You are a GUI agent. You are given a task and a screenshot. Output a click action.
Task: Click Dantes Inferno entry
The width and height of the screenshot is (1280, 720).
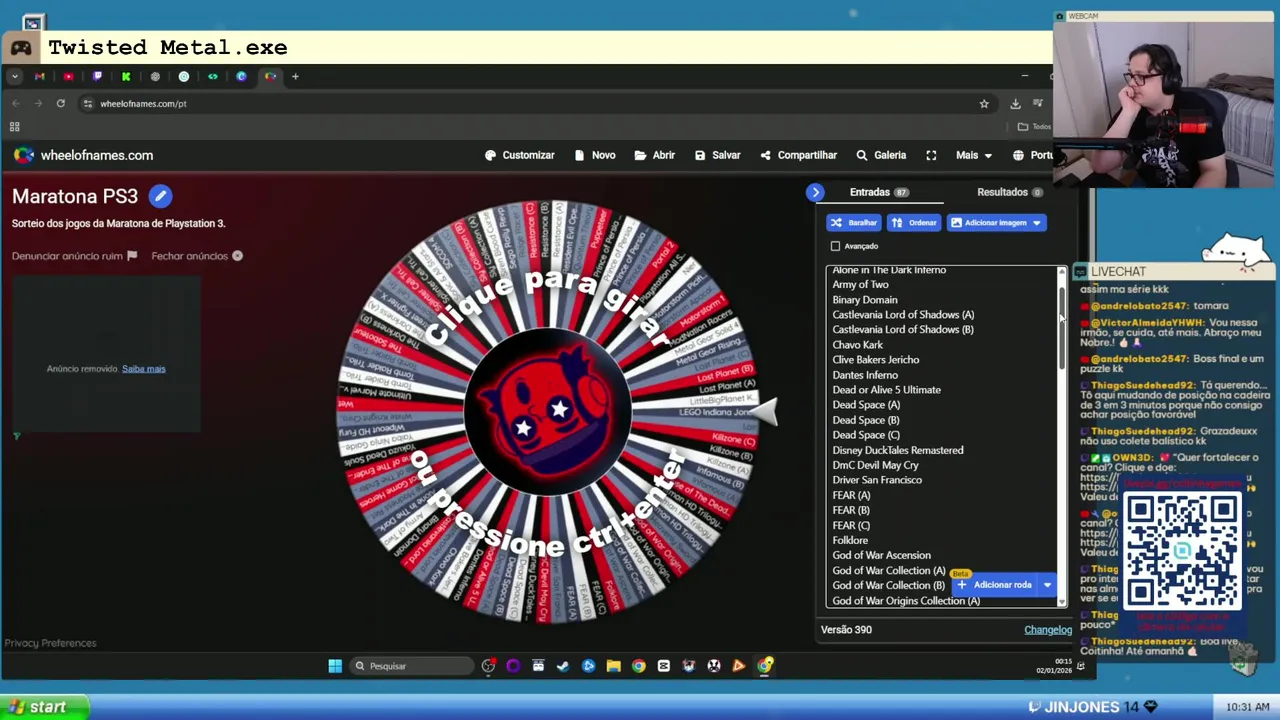point(865,375)
